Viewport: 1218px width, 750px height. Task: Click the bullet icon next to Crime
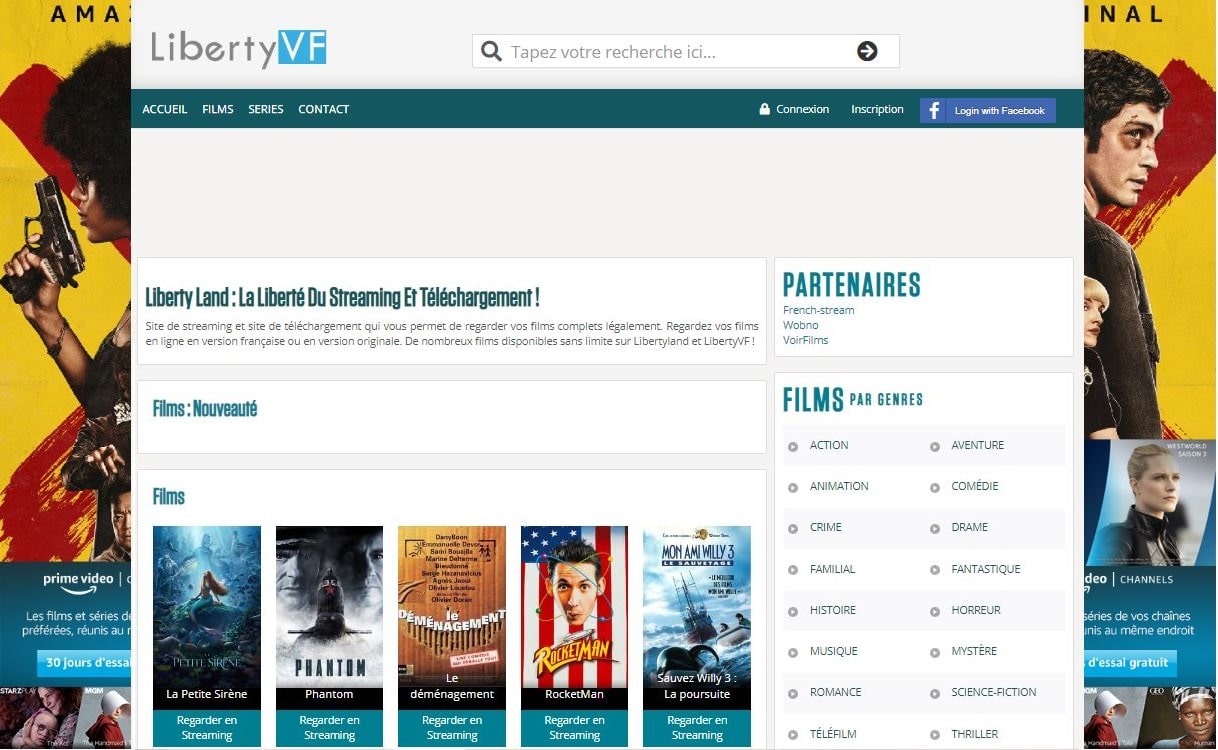pyautogui.click(x=793, y=528)
